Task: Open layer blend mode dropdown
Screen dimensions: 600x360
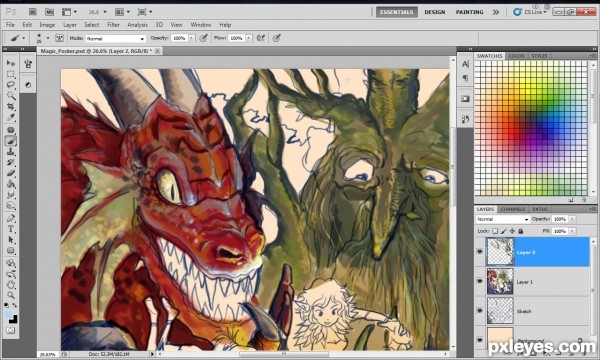Action: [x=502, y=219]
